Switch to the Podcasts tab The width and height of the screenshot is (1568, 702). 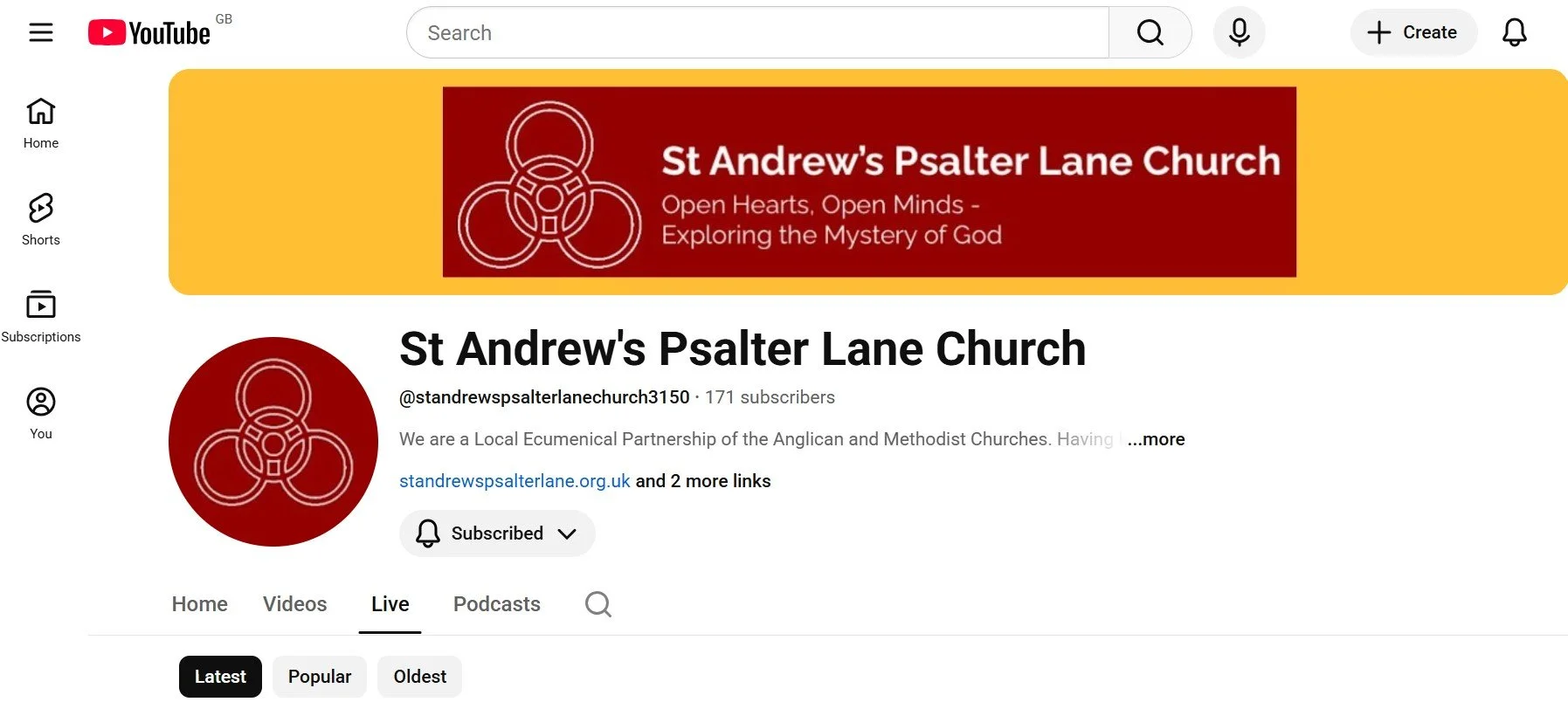497,604
